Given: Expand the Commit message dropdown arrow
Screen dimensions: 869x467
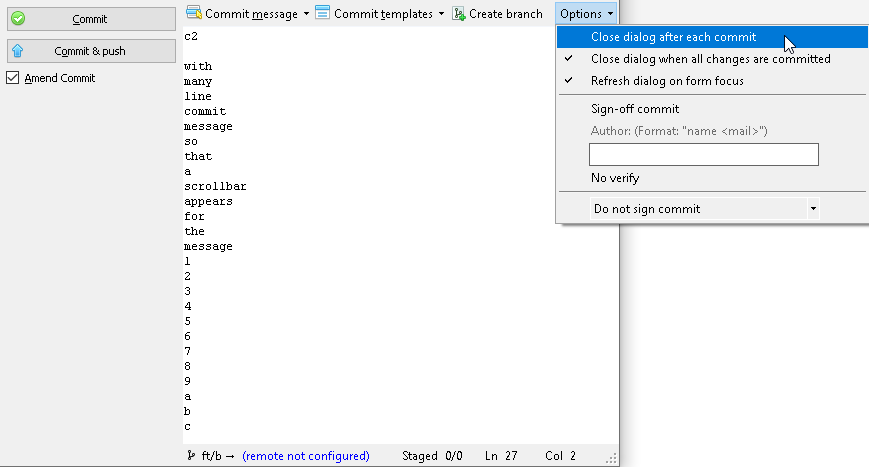Looking at the screenshot, I should point(306,14).
